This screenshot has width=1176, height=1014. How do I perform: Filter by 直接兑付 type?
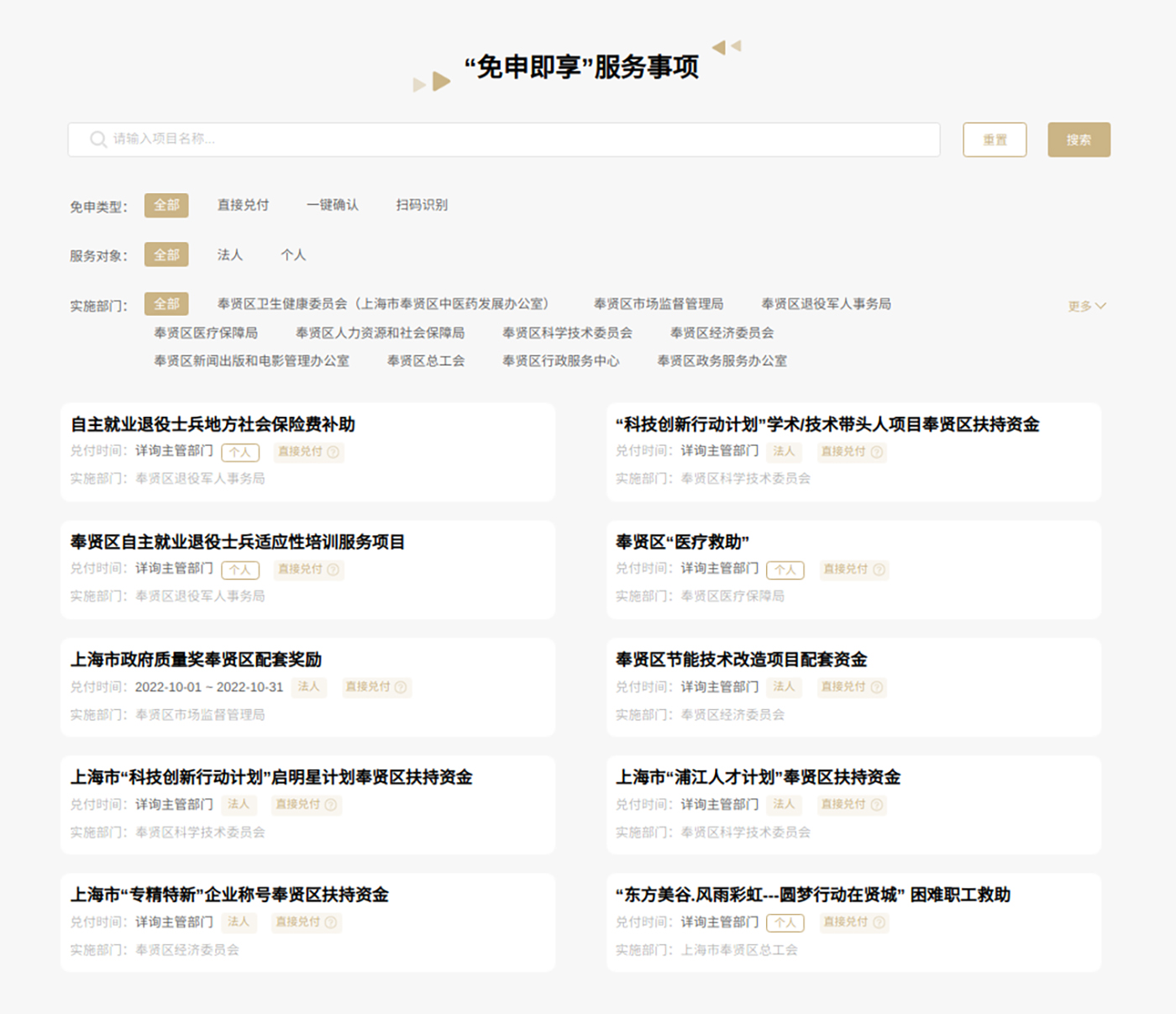coord(243,205)
